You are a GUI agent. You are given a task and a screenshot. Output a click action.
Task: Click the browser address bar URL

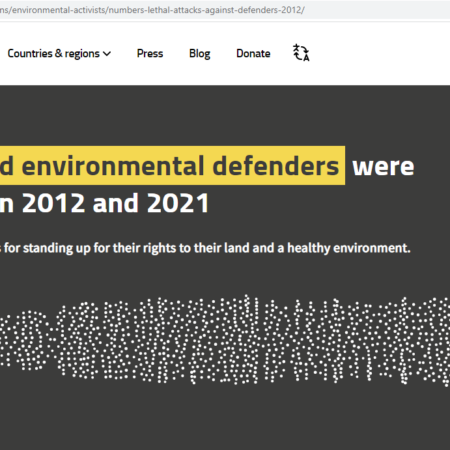click(x=152, y=10)
